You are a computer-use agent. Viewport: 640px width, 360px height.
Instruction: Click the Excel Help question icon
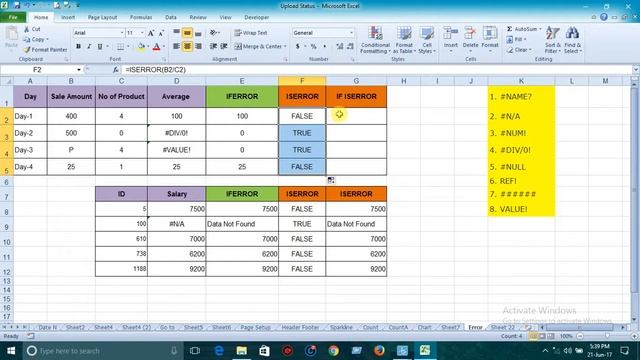[604, 17]
